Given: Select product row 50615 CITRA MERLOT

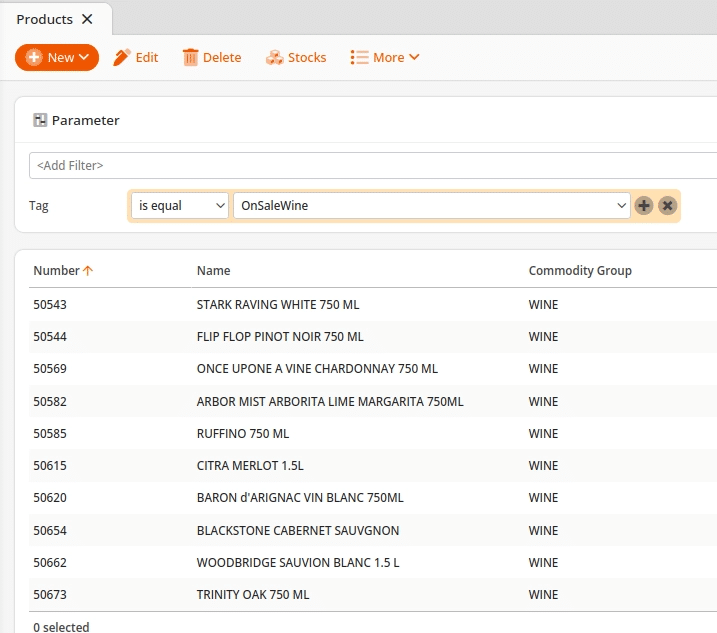Looking at the screenshot, I should [x=250, y=466].
